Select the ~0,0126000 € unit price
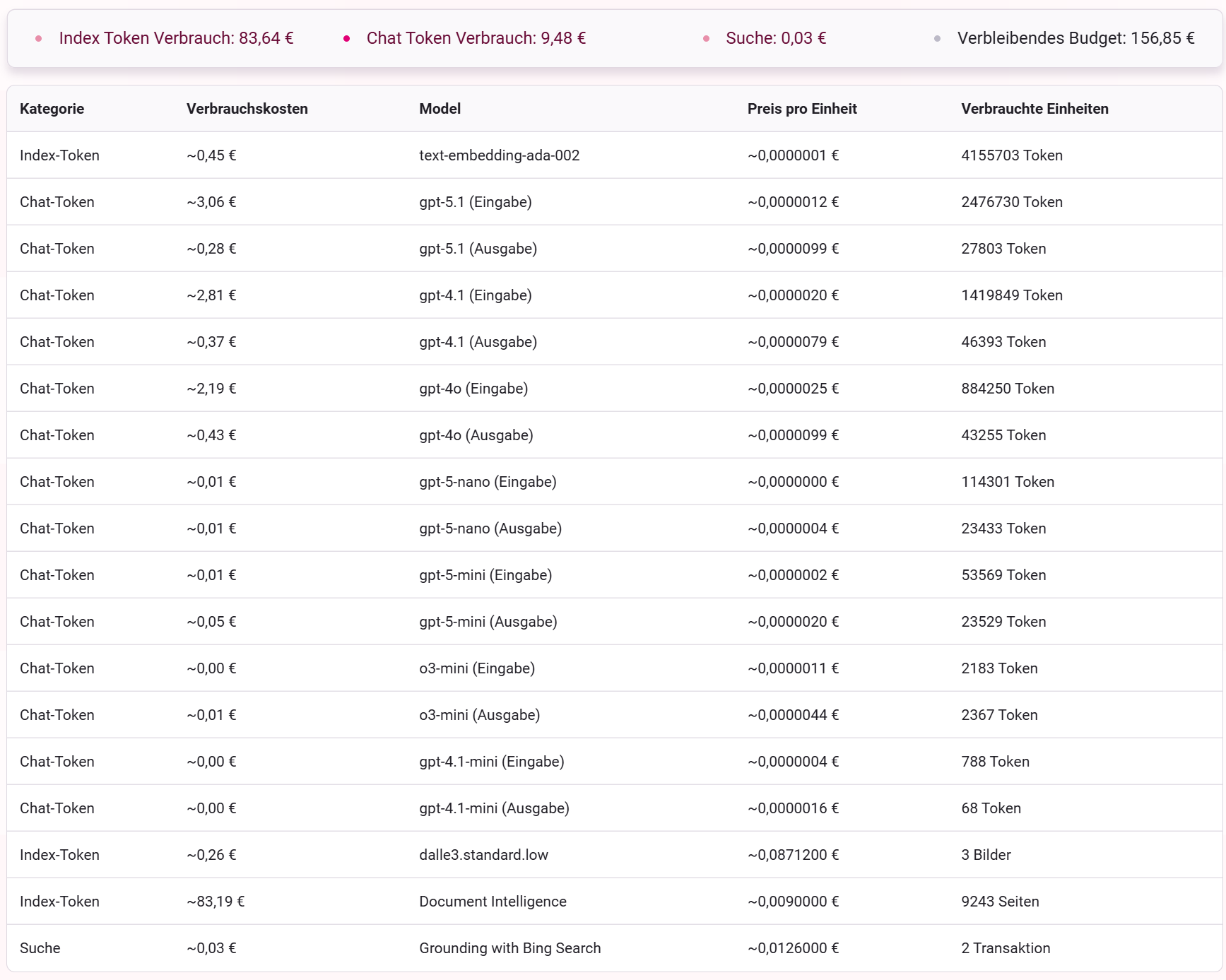This screenshot has width=1226, height=980. click(x=793, y=948)
